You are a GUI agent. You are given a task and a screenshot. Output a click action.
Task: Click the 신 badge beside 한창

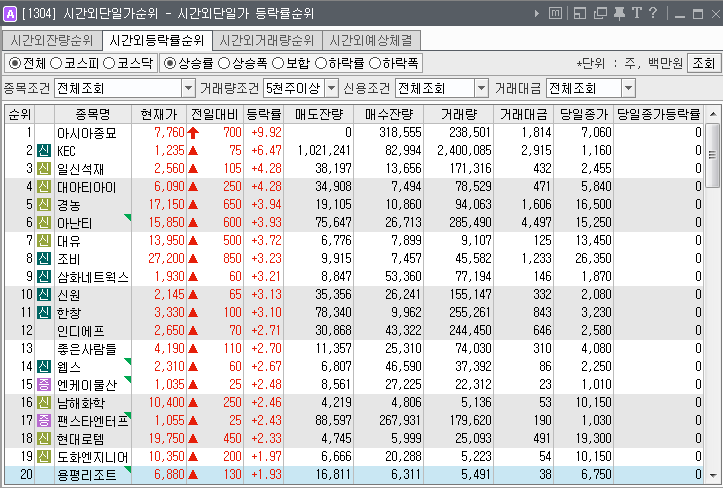[x=44, y=312]
